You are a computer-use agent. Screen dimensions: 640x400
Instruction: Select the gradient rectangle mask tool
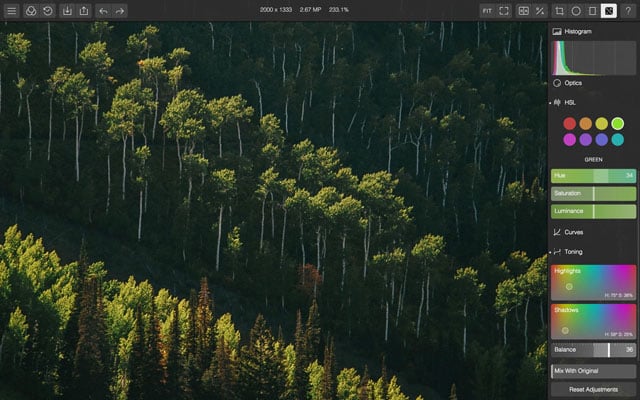pyautogui.click(x=592, y=11)
